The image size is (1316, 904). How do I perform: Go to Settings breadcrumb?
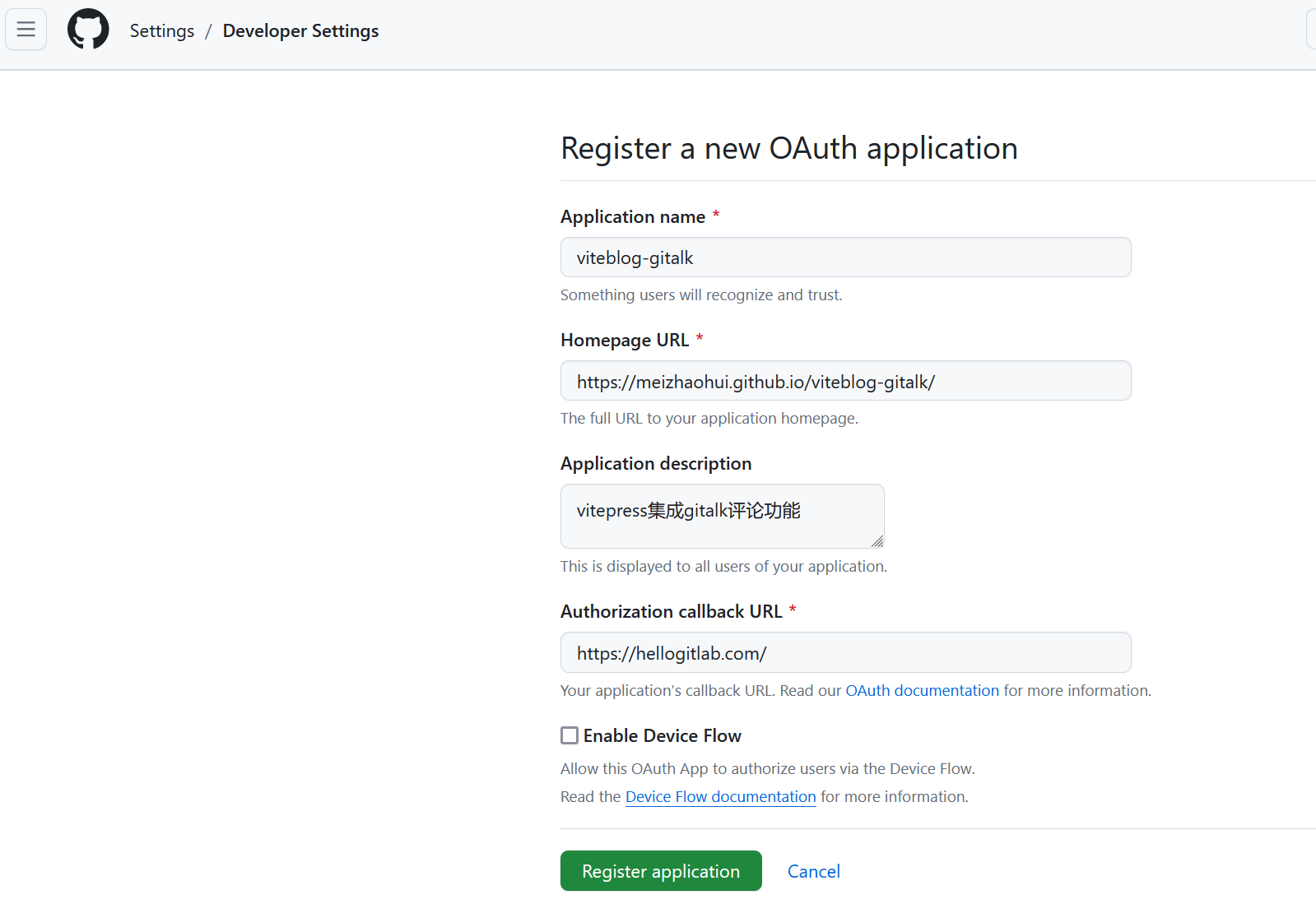tap(162, 31)
